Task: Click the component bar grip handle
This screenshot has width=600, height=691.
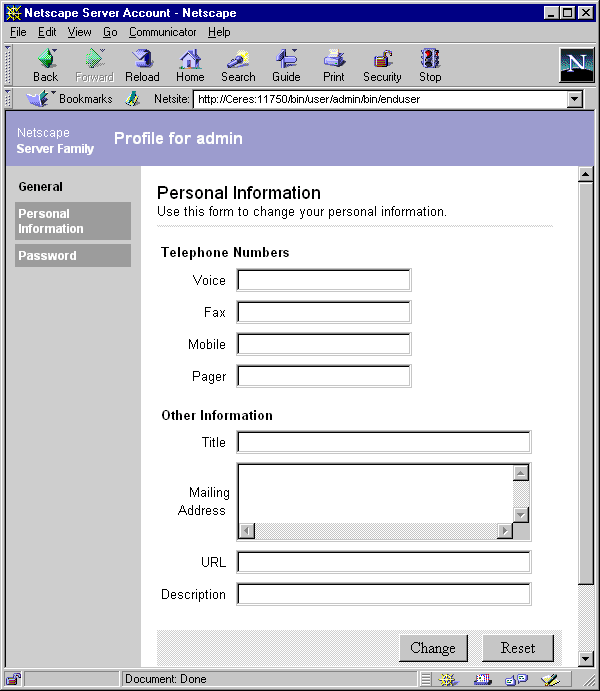Action: point(426,679)
